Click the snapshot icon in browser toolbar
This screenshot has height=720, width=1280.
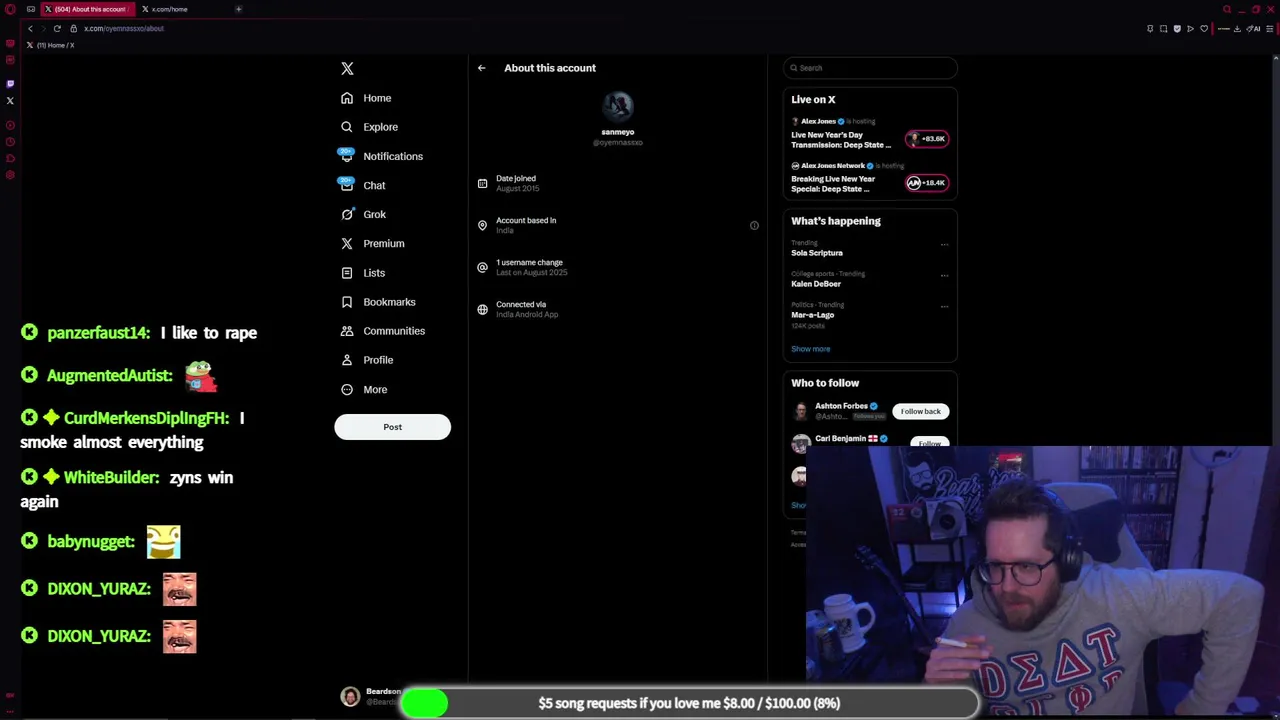(1163, 29)
